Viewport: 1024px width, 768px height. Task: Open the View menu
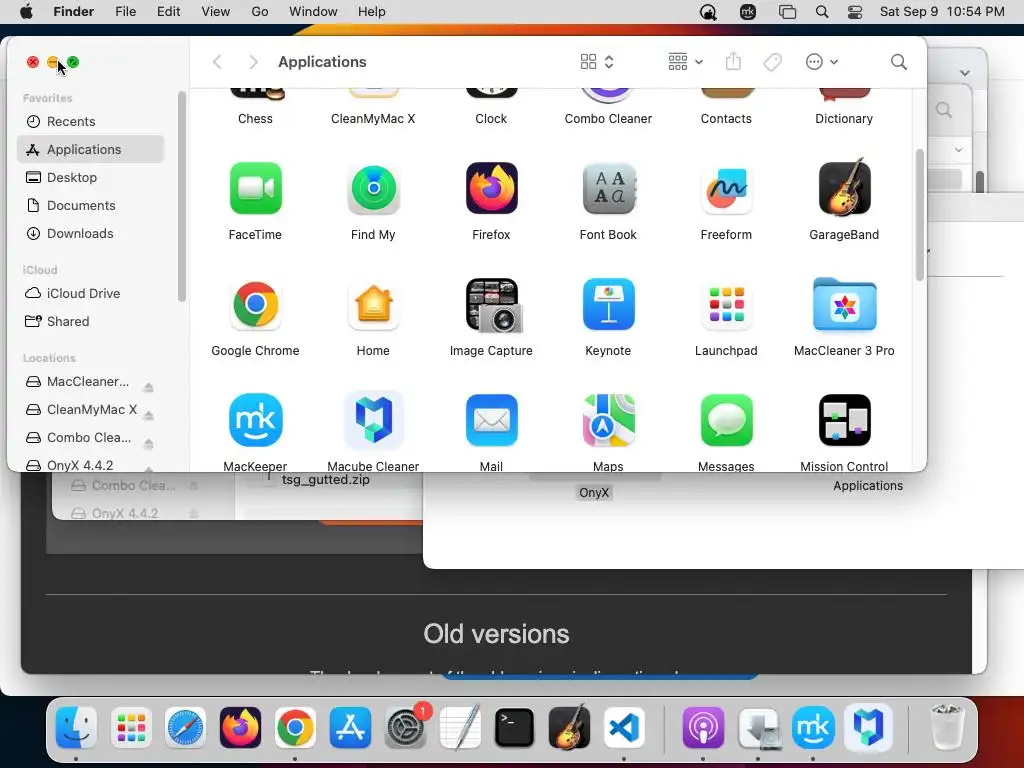click(216, 12)
